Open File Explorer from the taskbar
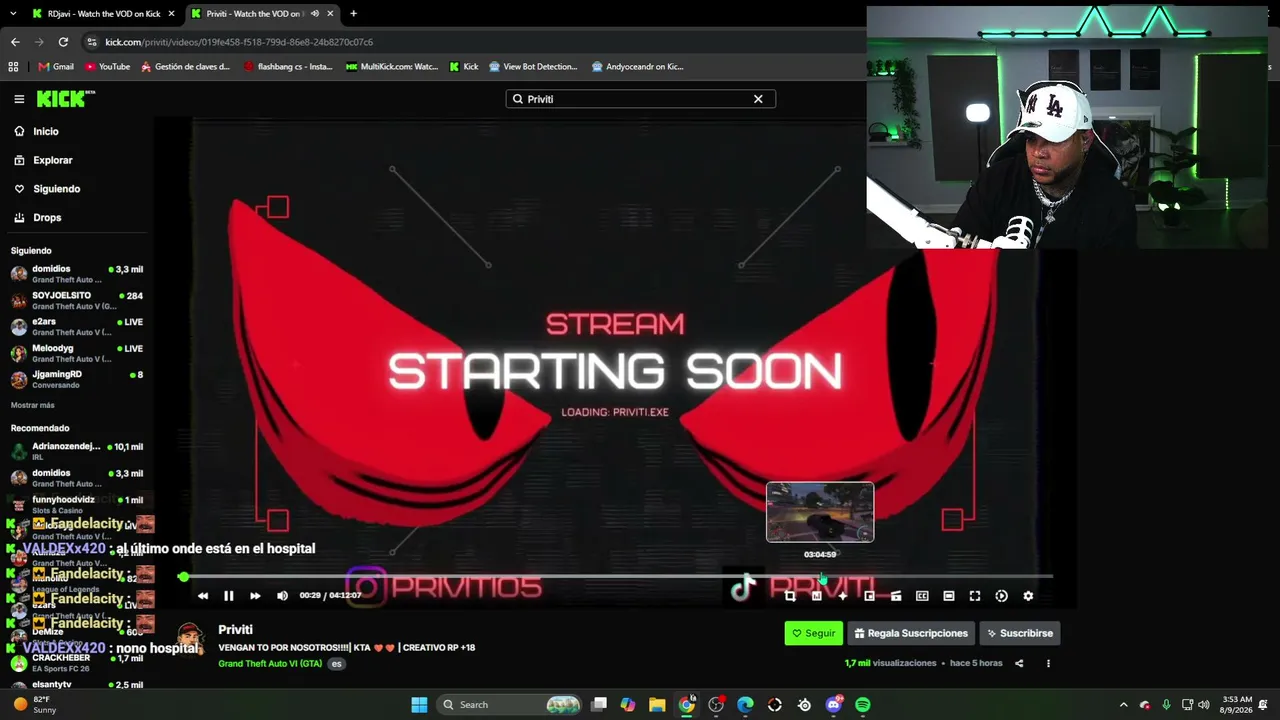The height and width of the screenshot is (720, 1280). click(x=657, y=705)
